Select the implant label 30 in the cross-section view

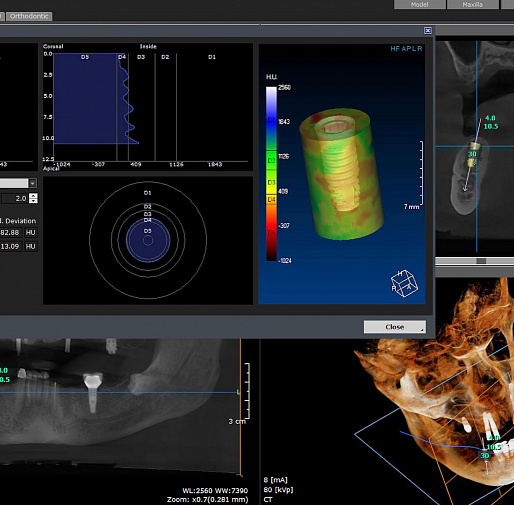tap(472, 154)
